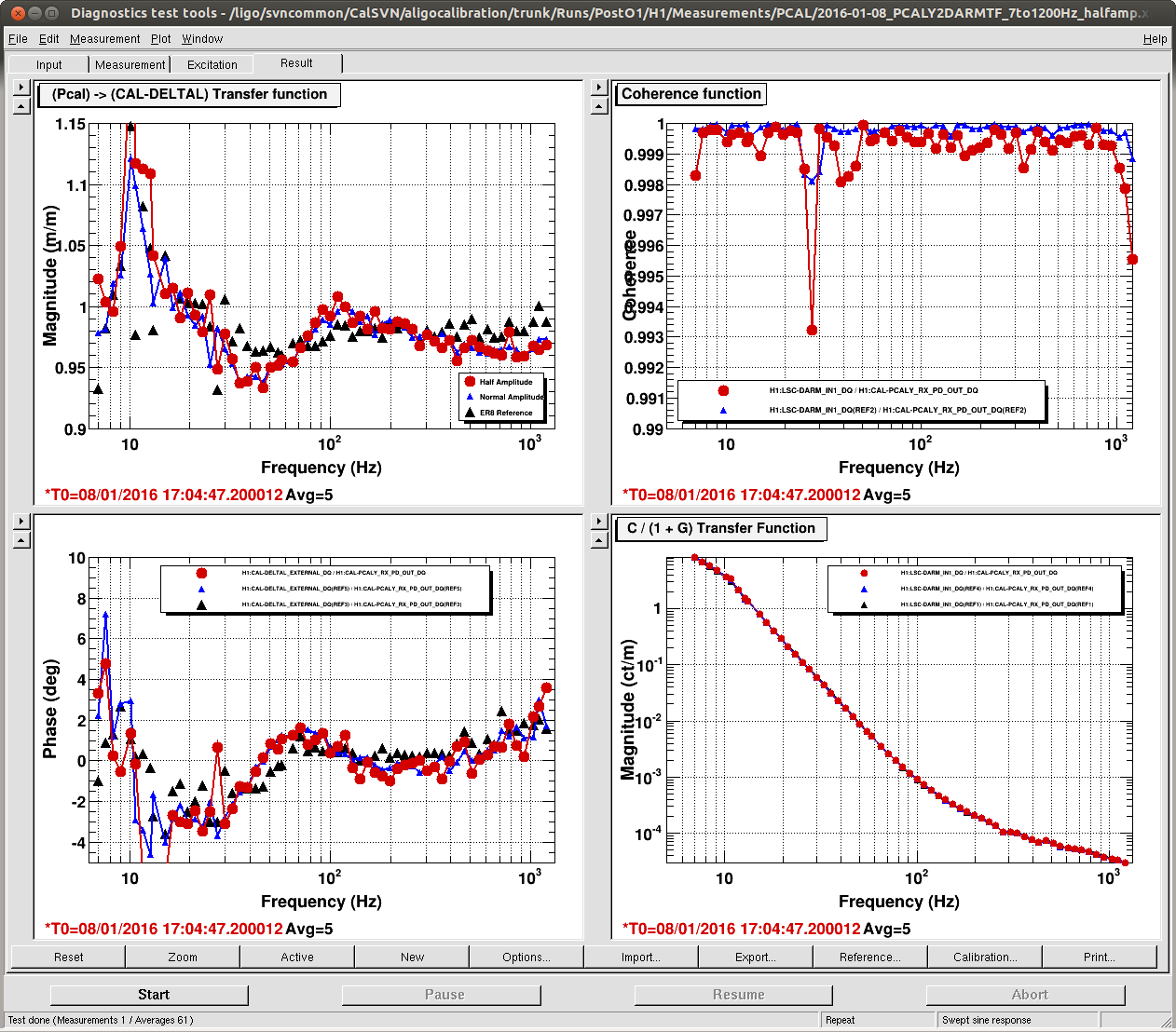Click the Active button
This screenshot has height=1032, width=1176.
click(x=297, y=957)
